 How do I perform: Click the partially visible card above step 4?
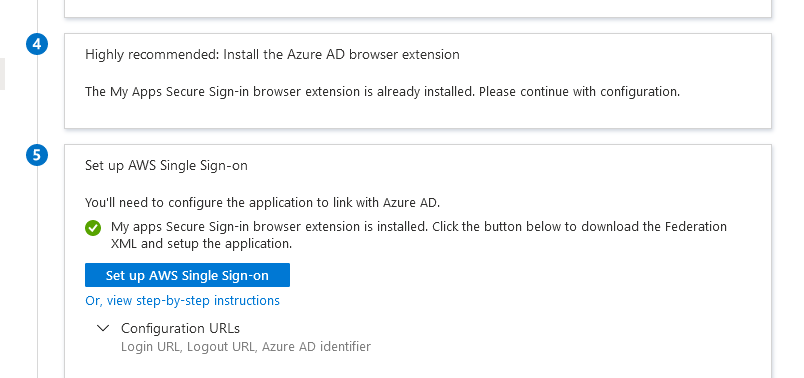point(417,8)
